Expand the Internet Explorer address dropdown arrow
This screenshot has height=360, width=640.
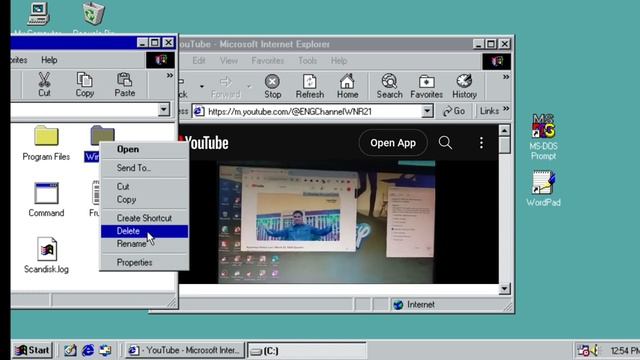coord(427,111)
